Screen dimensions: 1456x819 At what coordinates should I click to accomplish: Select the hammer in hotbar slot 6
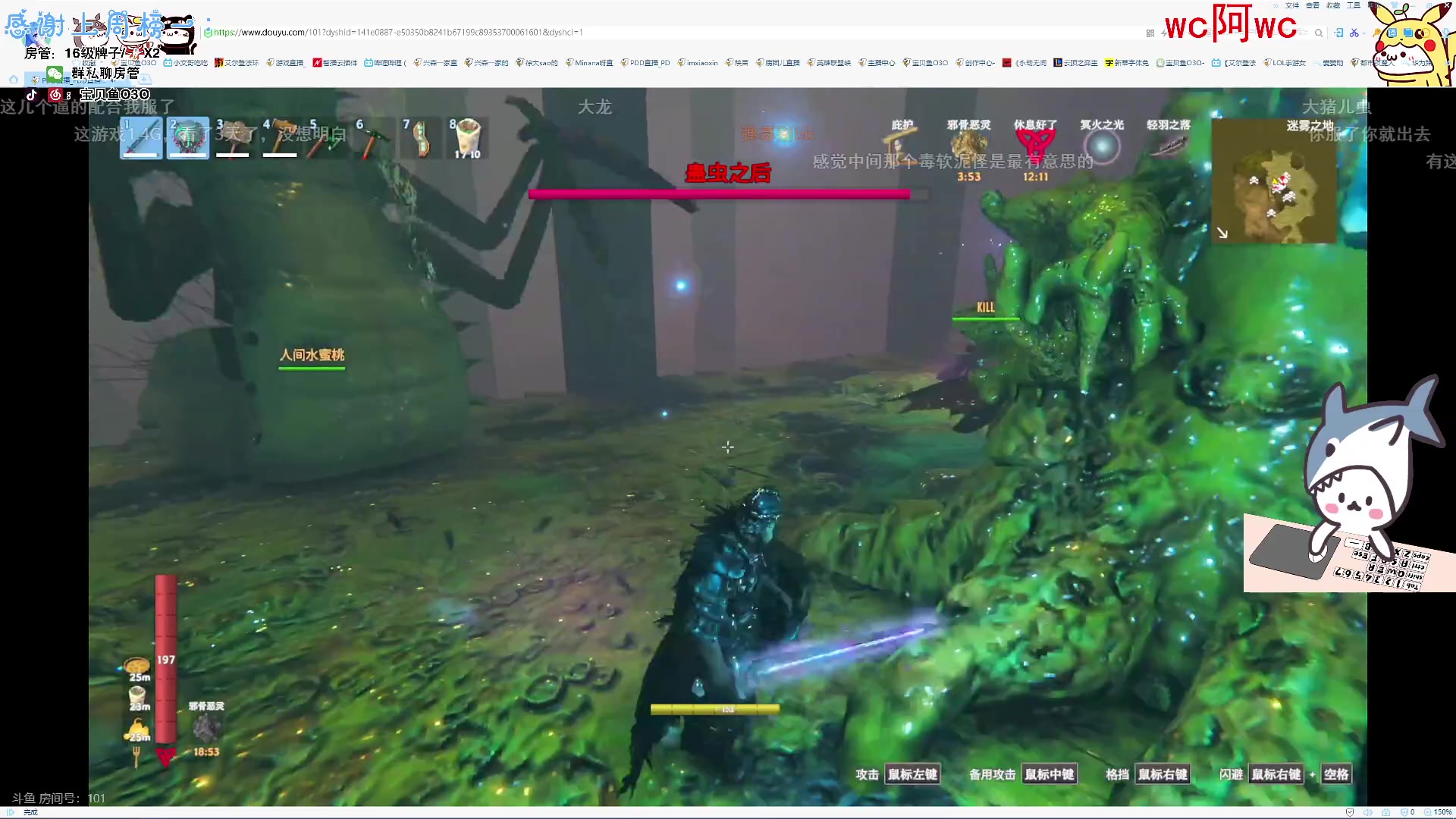(x=373, y=139)
